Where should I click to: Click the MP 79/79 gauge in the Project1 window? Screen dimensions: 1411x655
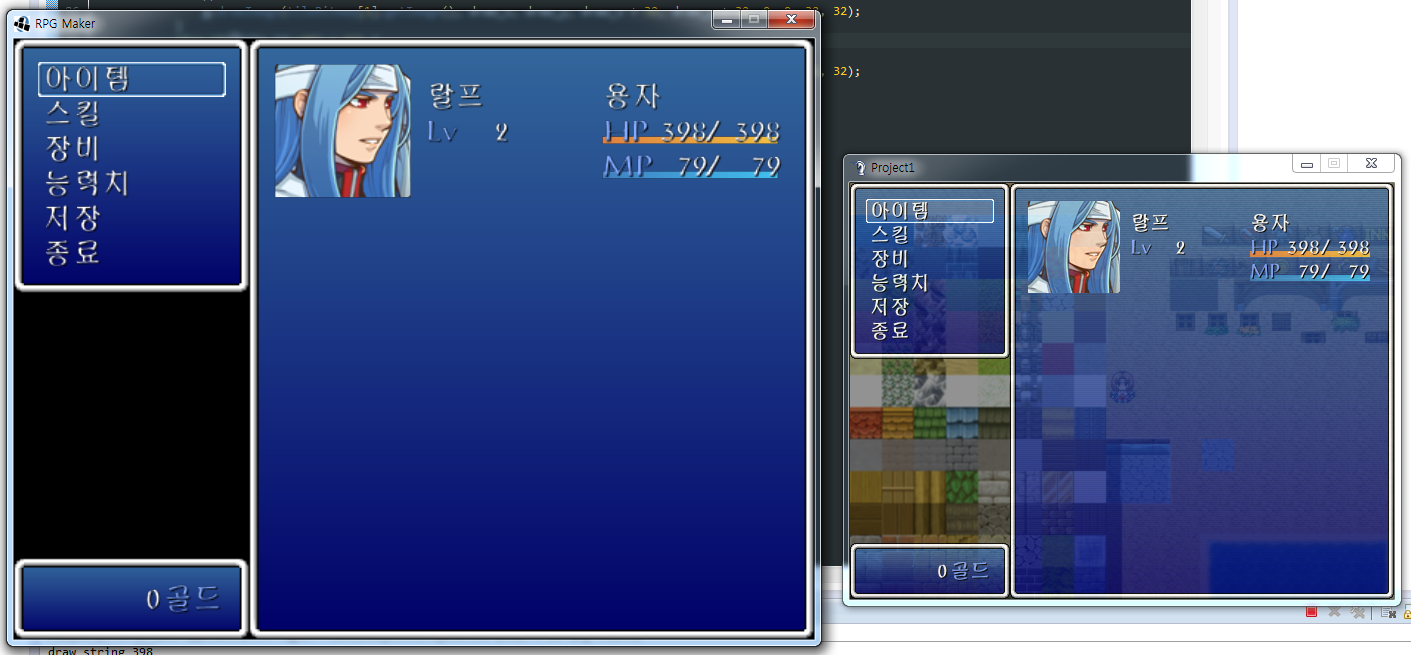coord(1310,272)
